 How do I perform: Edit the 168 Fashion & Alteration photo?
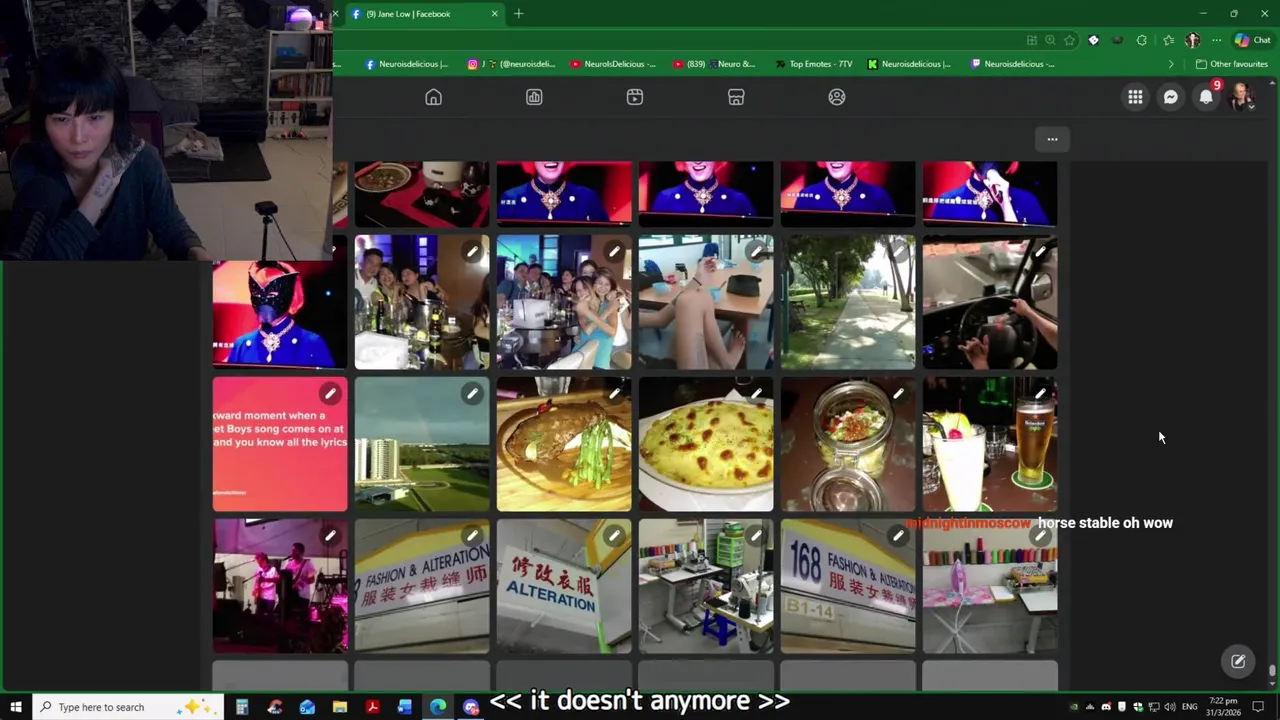coord(898,536)
